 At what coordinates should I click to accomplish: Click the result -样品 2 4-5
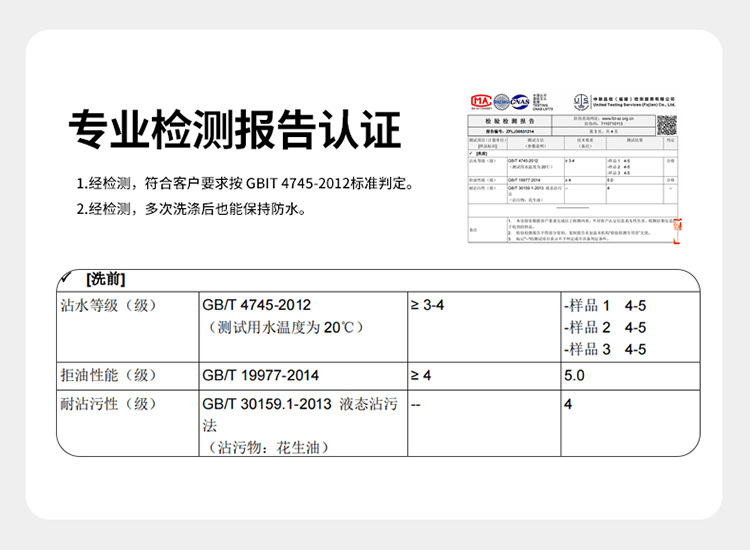click(606, 327)
